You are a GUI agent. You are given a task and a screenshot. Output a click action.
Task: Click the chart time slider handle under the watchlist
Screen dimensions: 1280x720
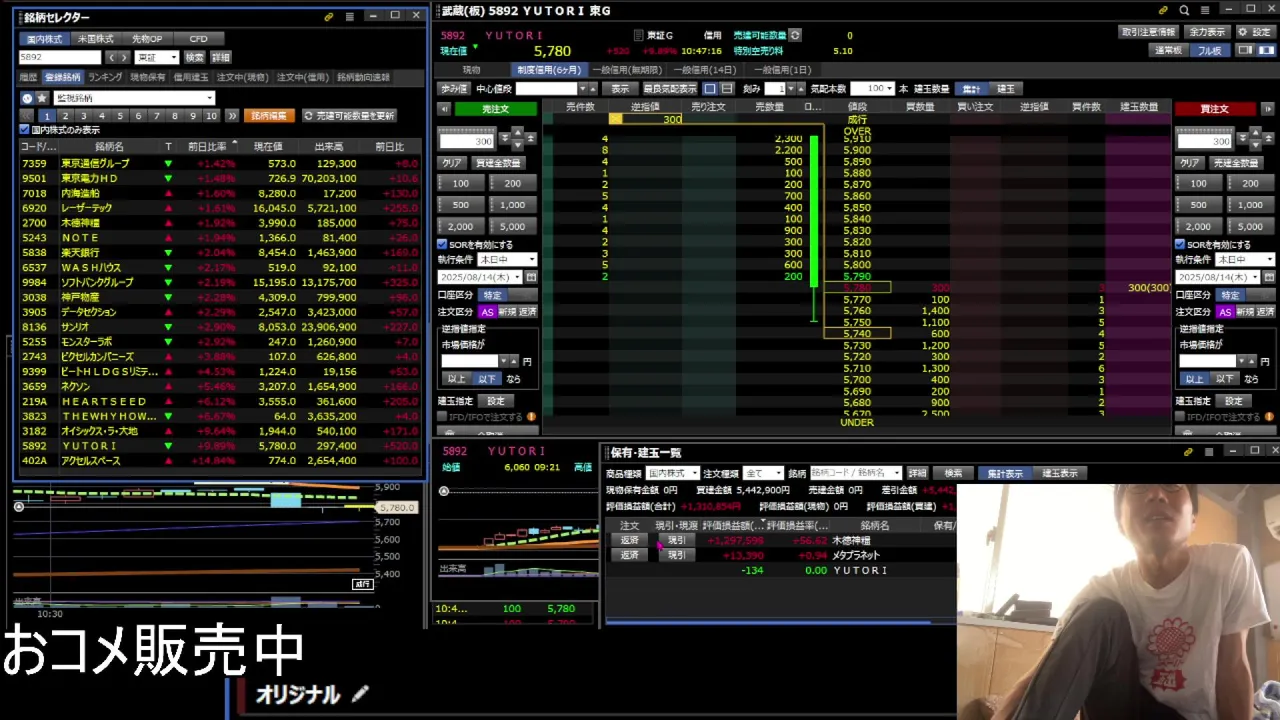click(18, 507)
